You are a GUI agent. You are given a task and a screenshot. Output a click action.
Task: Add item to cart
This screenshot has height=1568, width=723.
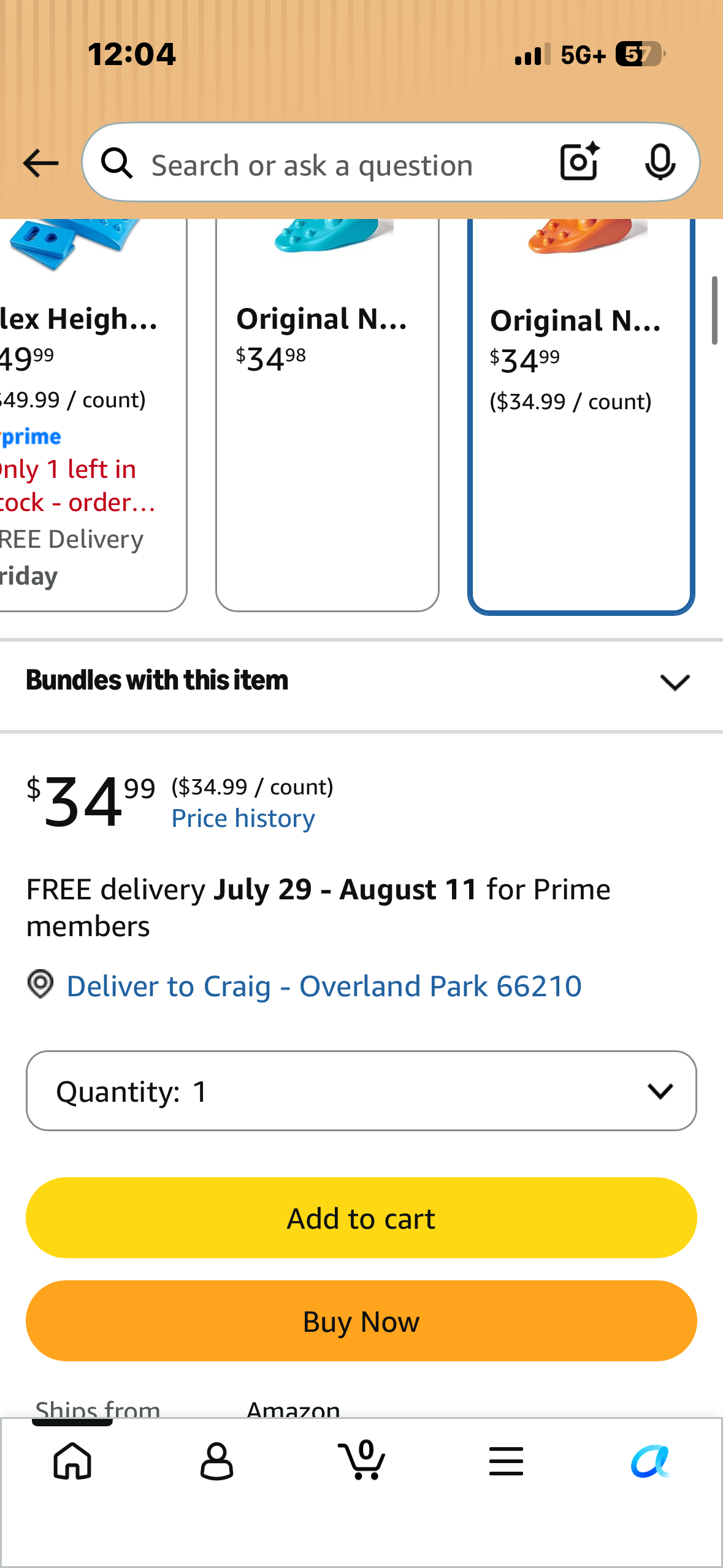tap(361, 1218)
